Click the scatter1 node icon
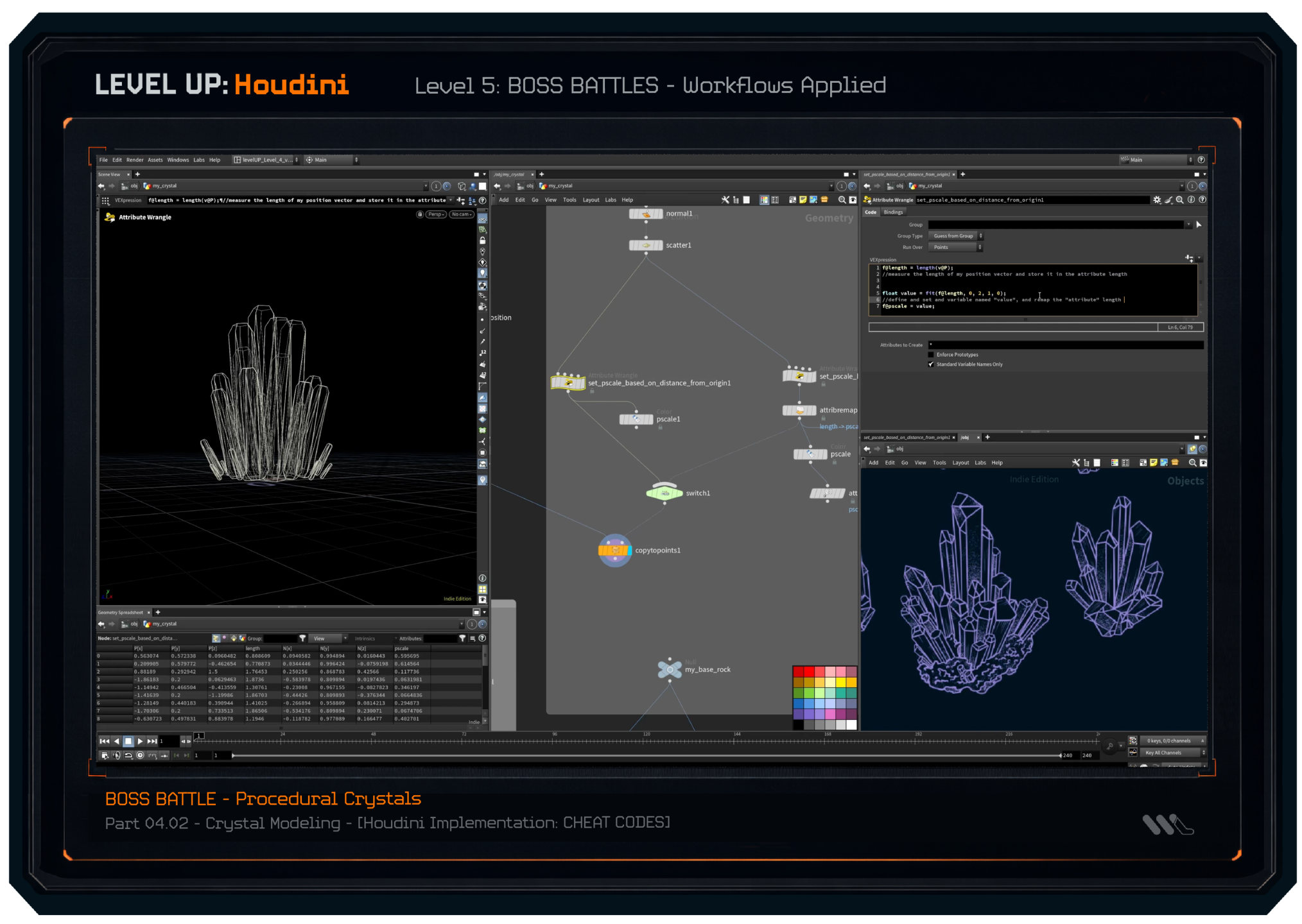The image size is (1302, 924). tap(646, 245)
